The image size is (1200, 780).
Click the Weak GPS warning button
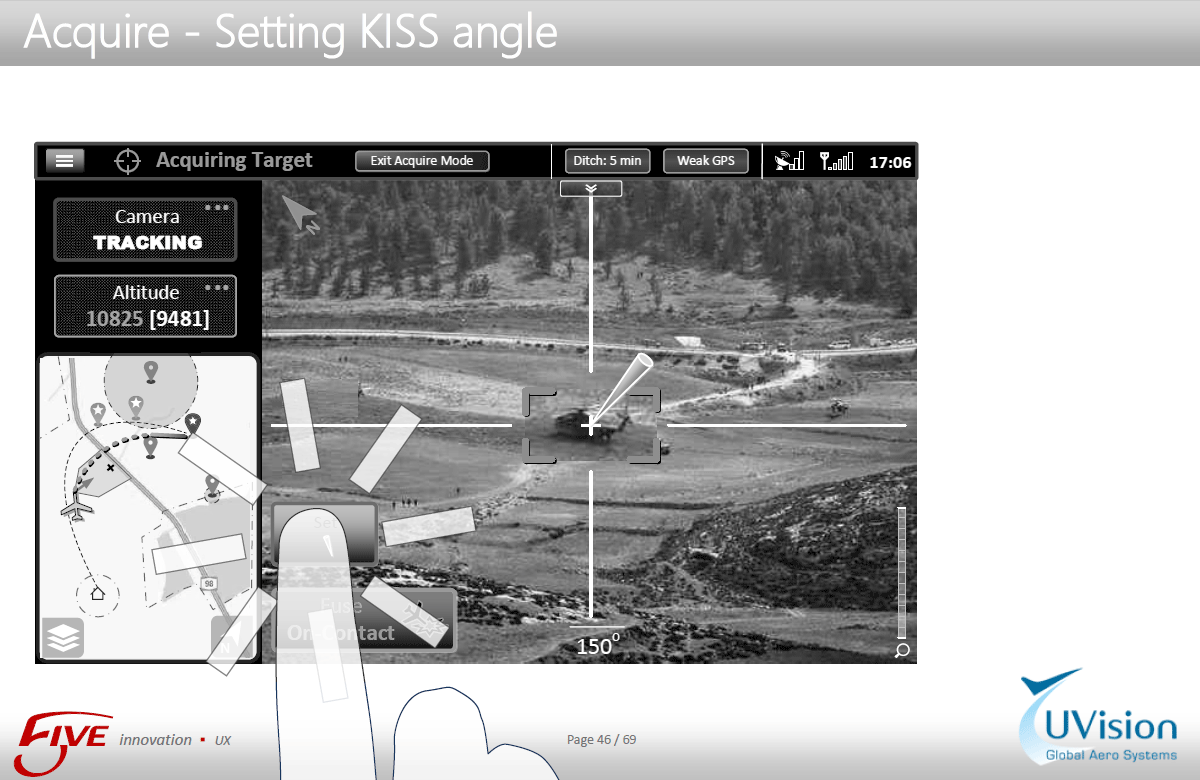pos(706,161)
